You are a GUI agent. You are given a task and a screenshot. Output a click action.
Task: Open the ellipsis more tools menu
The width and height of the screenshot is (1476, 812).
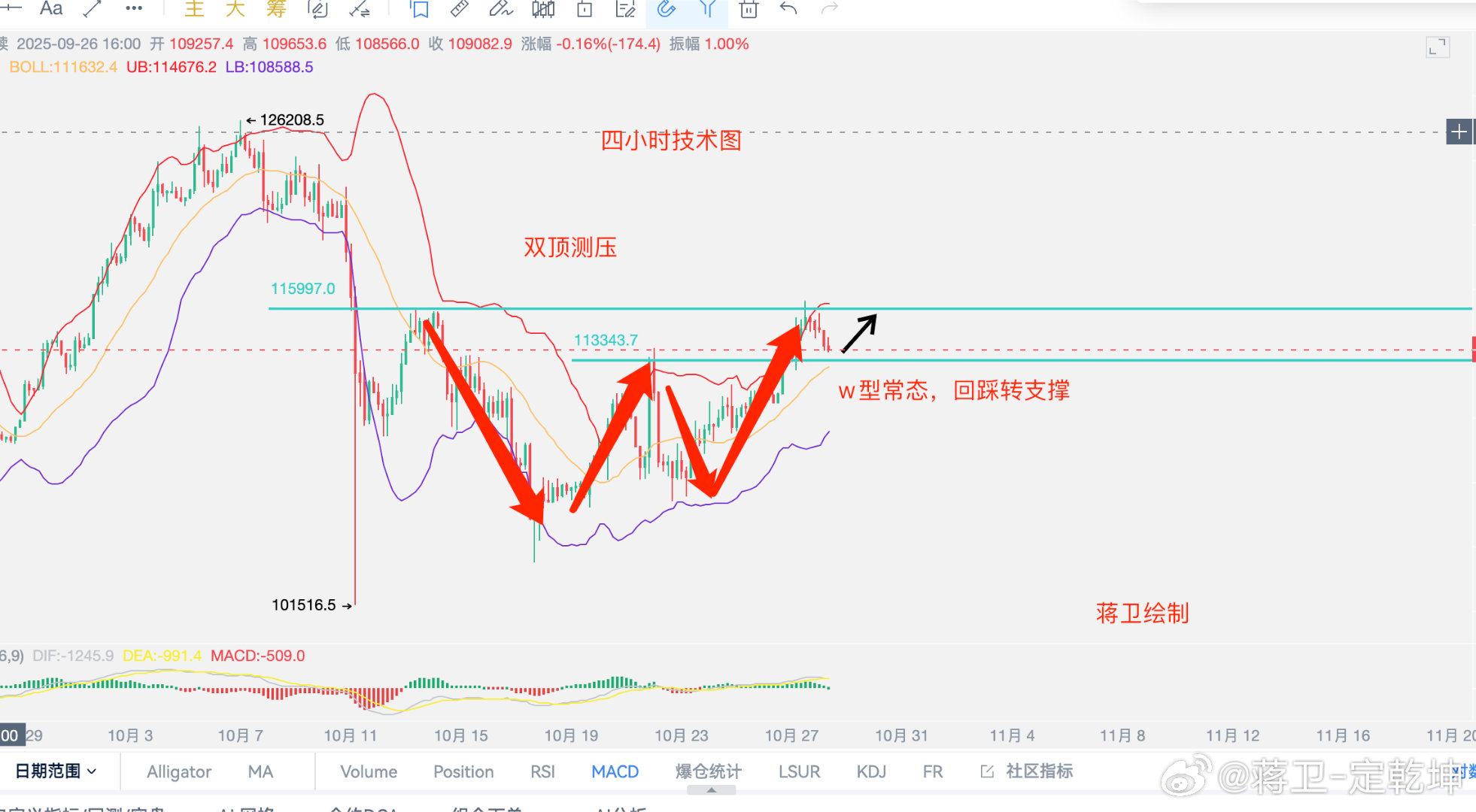pos(133,10)
